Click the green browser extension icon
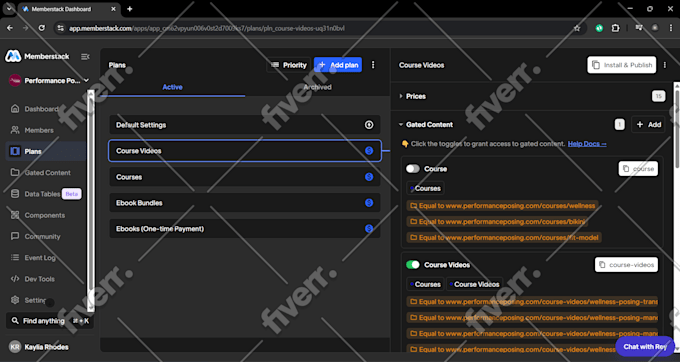 coord(599,28)
